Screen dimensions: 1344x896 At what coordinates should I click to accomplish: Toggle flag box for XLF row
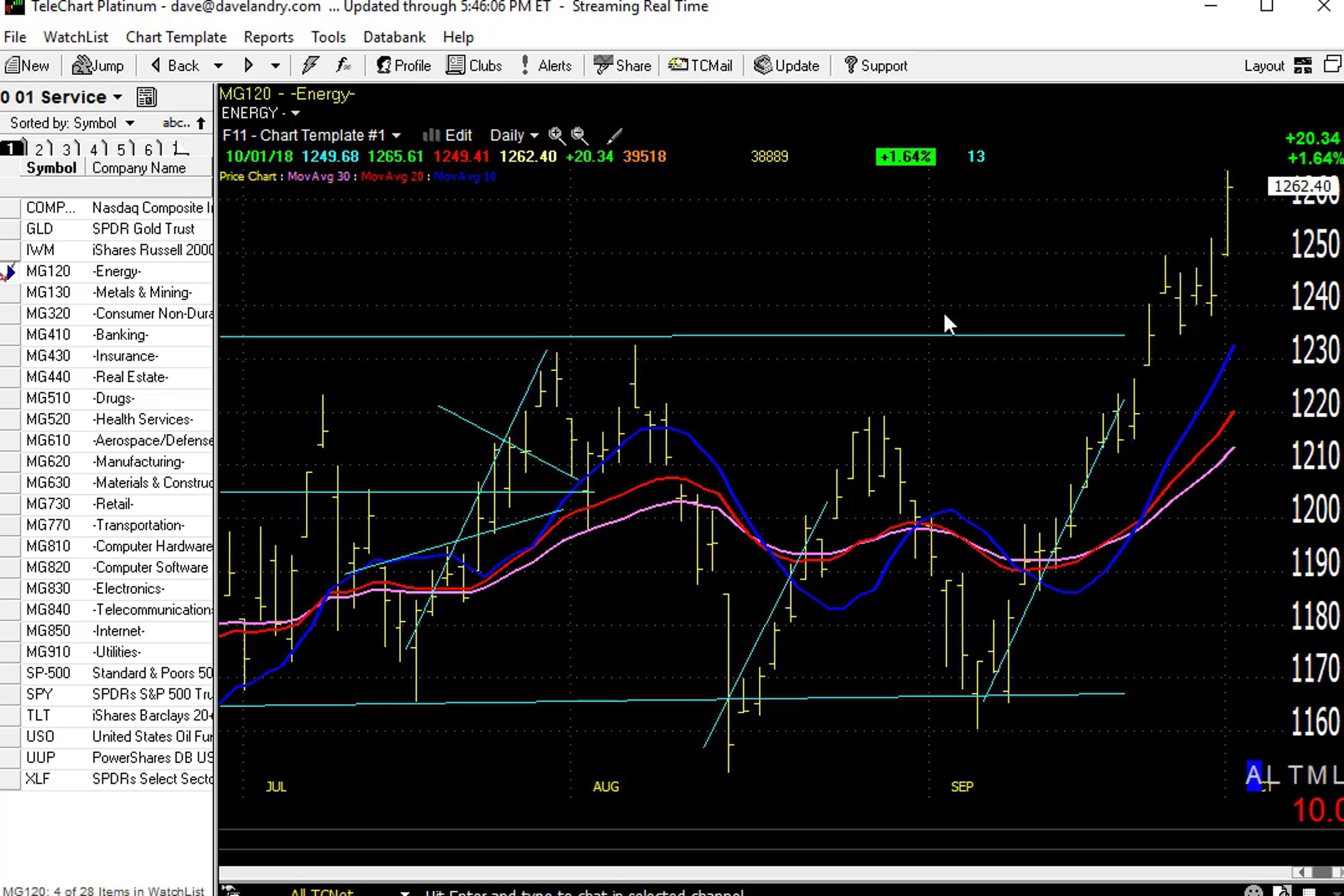pyautogui.click(x=10, y=779)
